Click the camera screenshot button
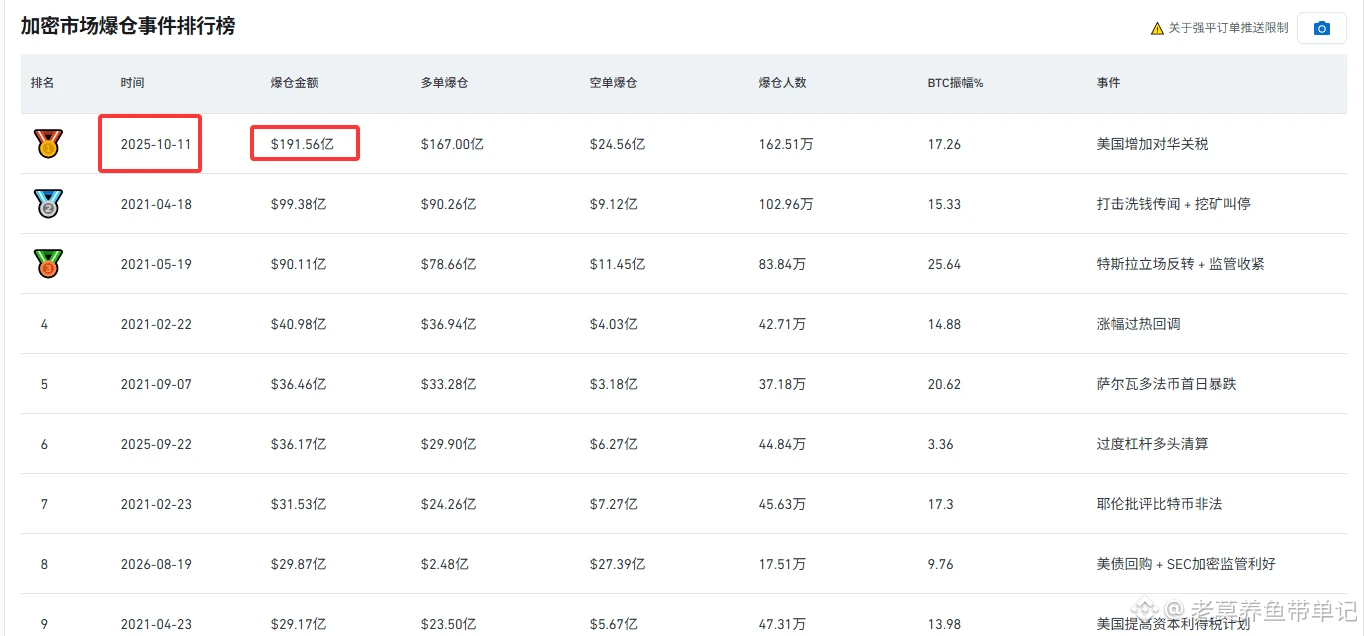Screen dimensions: 1365x636 pos(1321,28)
